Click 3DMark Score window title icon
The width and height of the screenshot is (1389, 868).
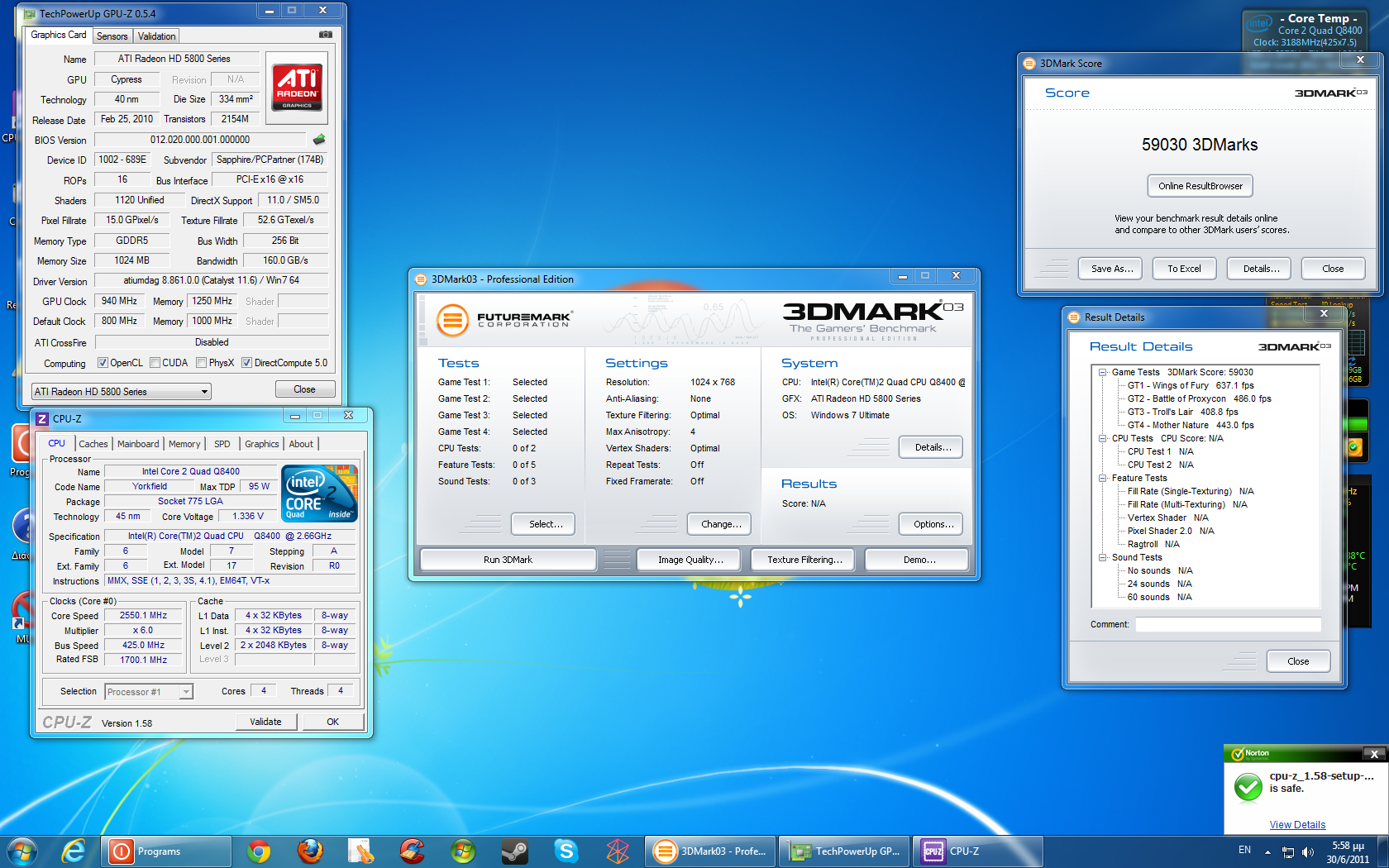point(1029,64)
